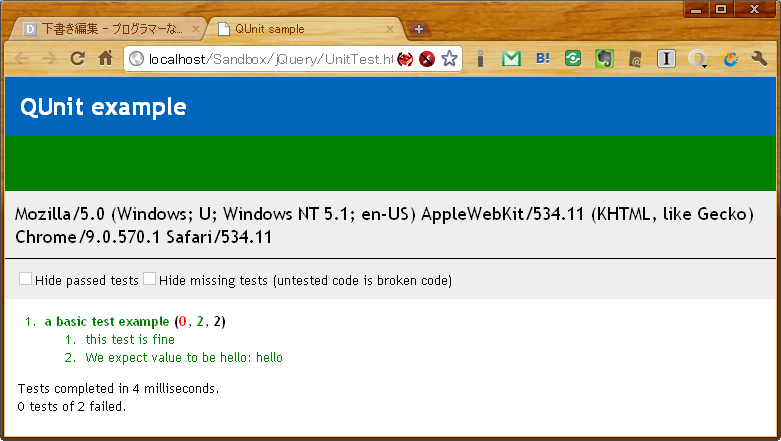Viewport: 781px width, 441px height.
Task: Click the globe site-info icon in address bar
Action: [x=136, y=59]
